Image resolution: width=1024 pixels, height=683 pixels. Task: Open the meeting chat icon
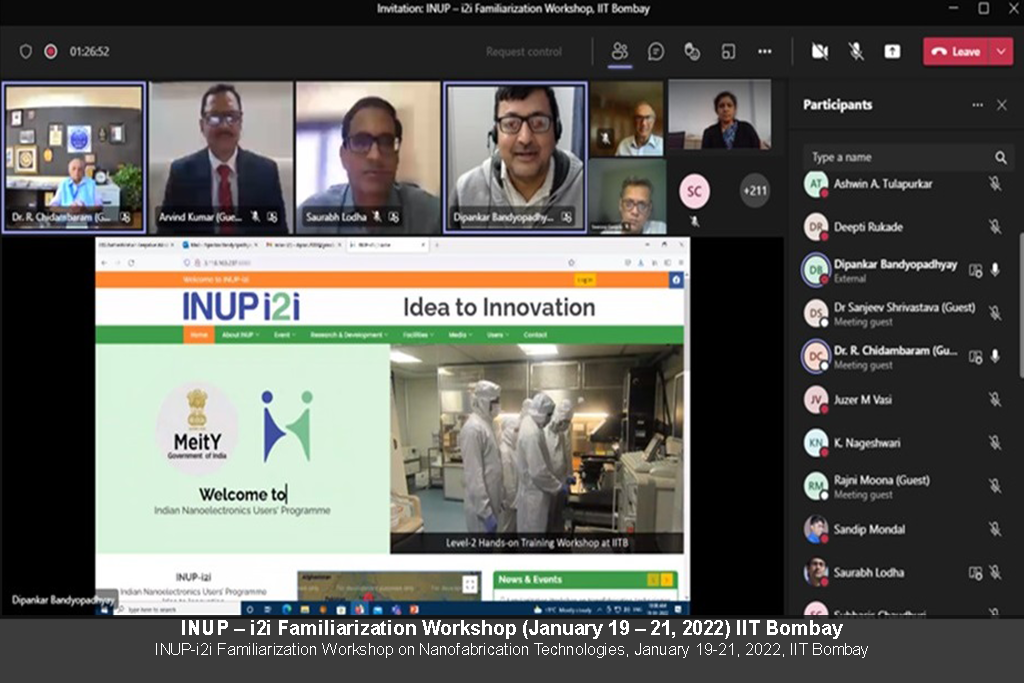click(656, 51)
